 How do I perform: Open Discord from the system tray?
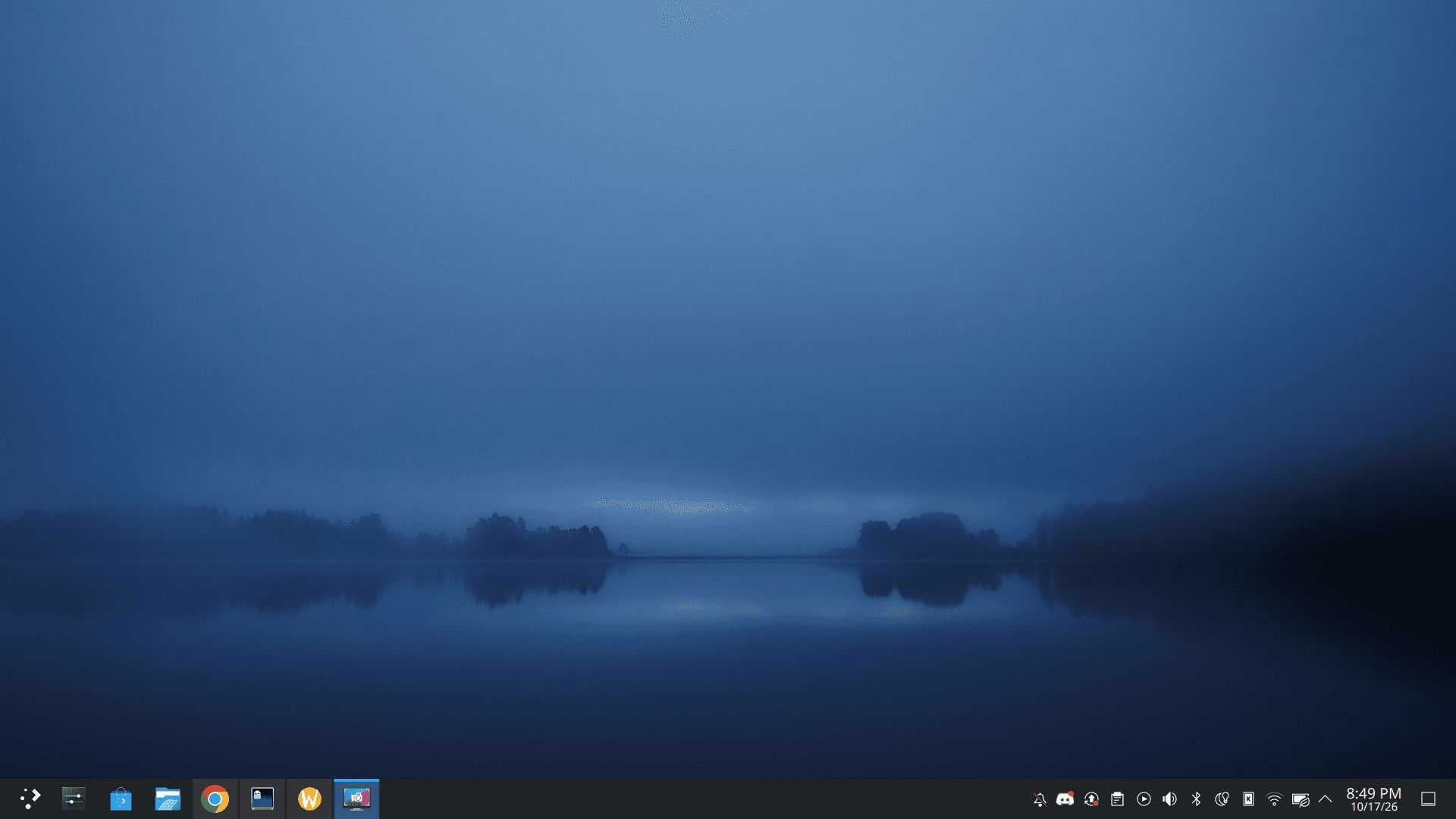tap(1065, 799)
